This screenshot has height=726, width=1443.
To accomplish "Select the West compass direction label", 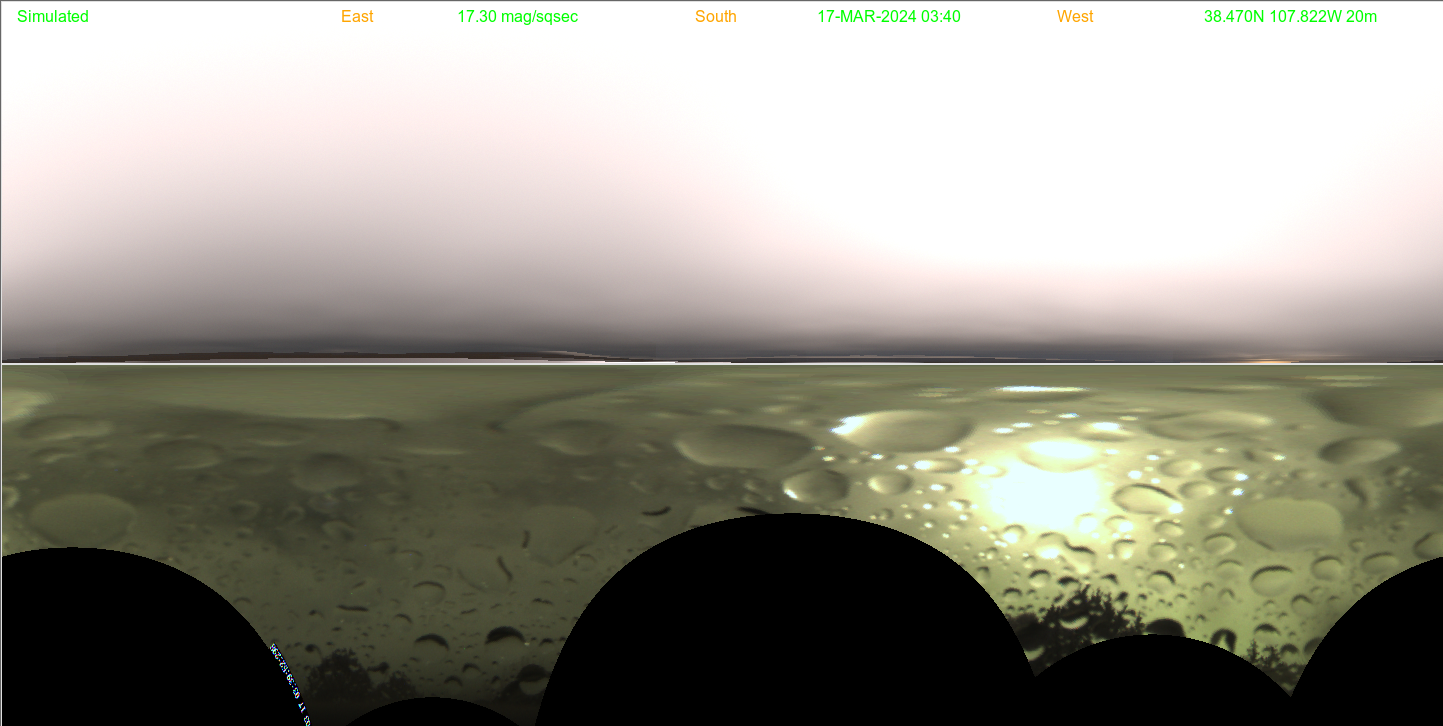I will pyautogui.click(x=1074, y=17).
